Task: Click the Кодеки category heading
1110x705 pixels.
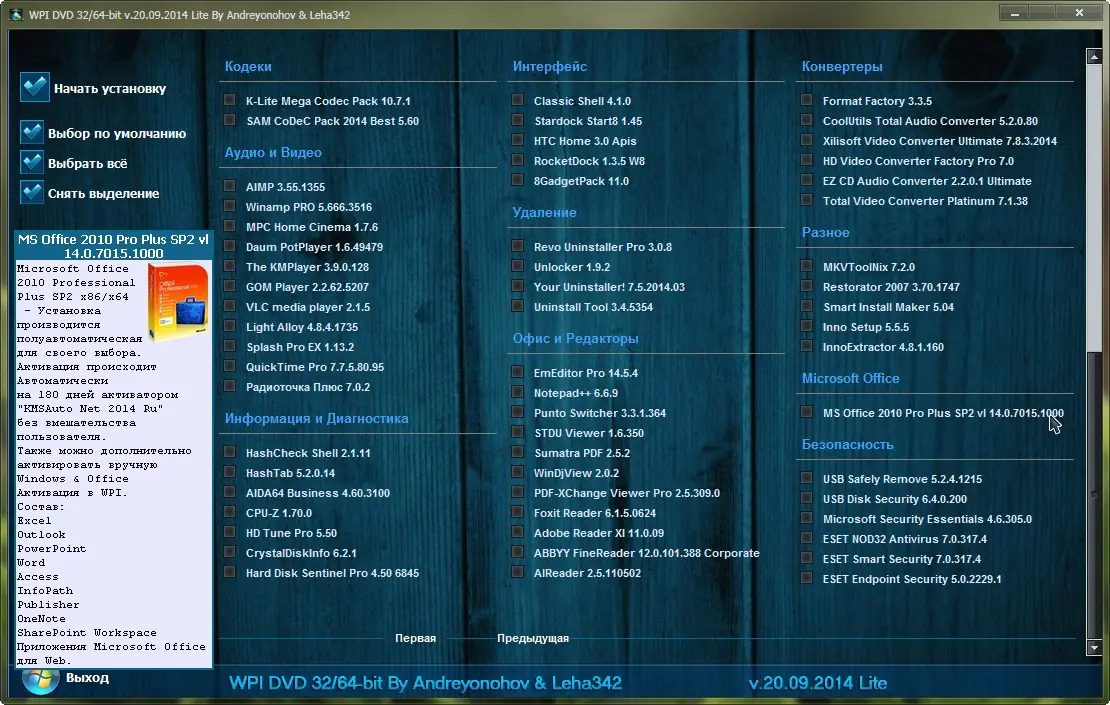Action: point(248,67)
